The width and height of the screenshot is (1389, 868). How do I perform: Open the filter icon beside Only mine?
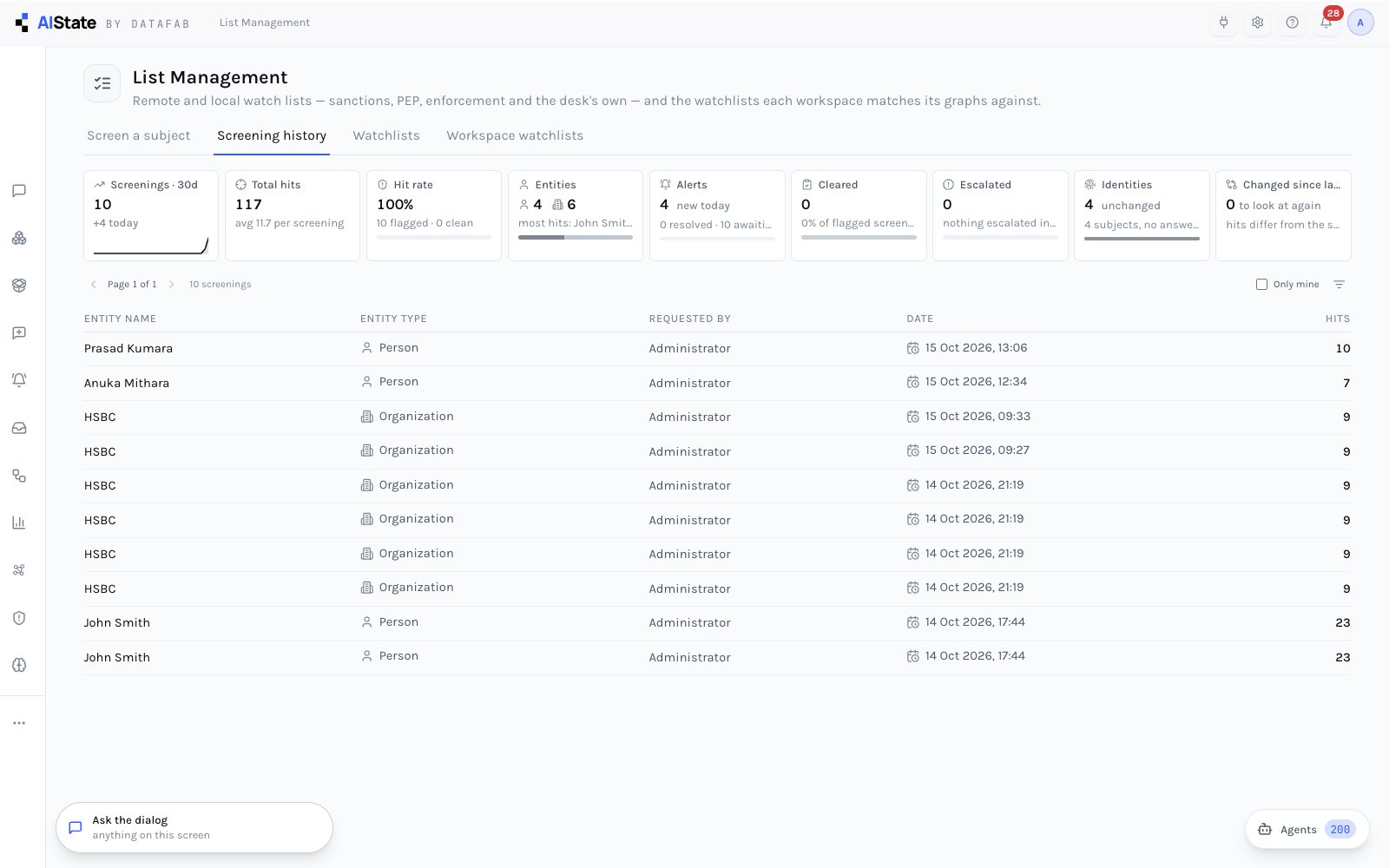(x=1340, y=285)
